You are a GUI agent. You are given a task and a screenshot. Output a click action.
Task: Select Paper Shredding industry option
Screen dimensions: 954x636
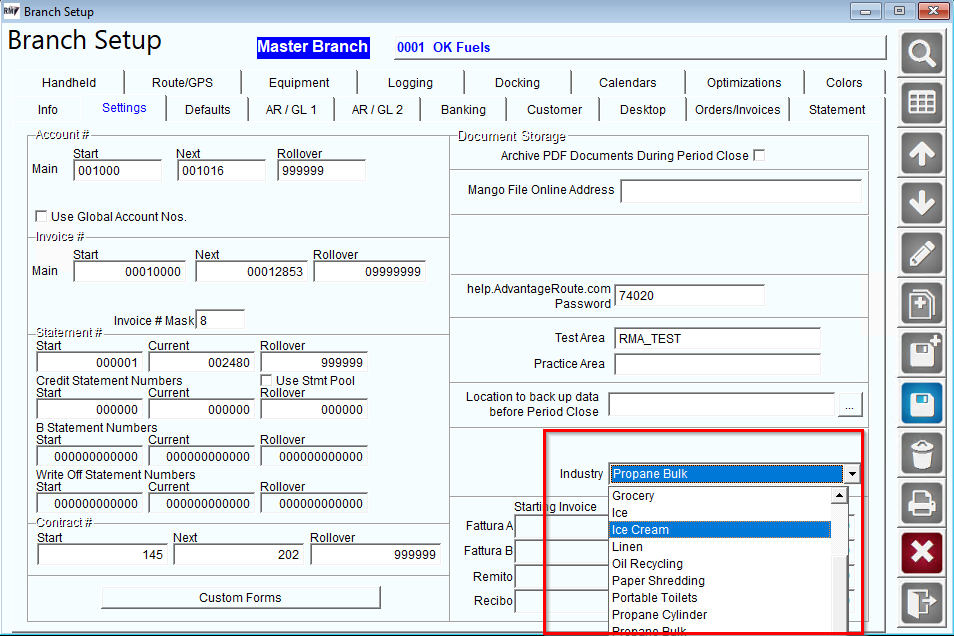coord(720,581)
